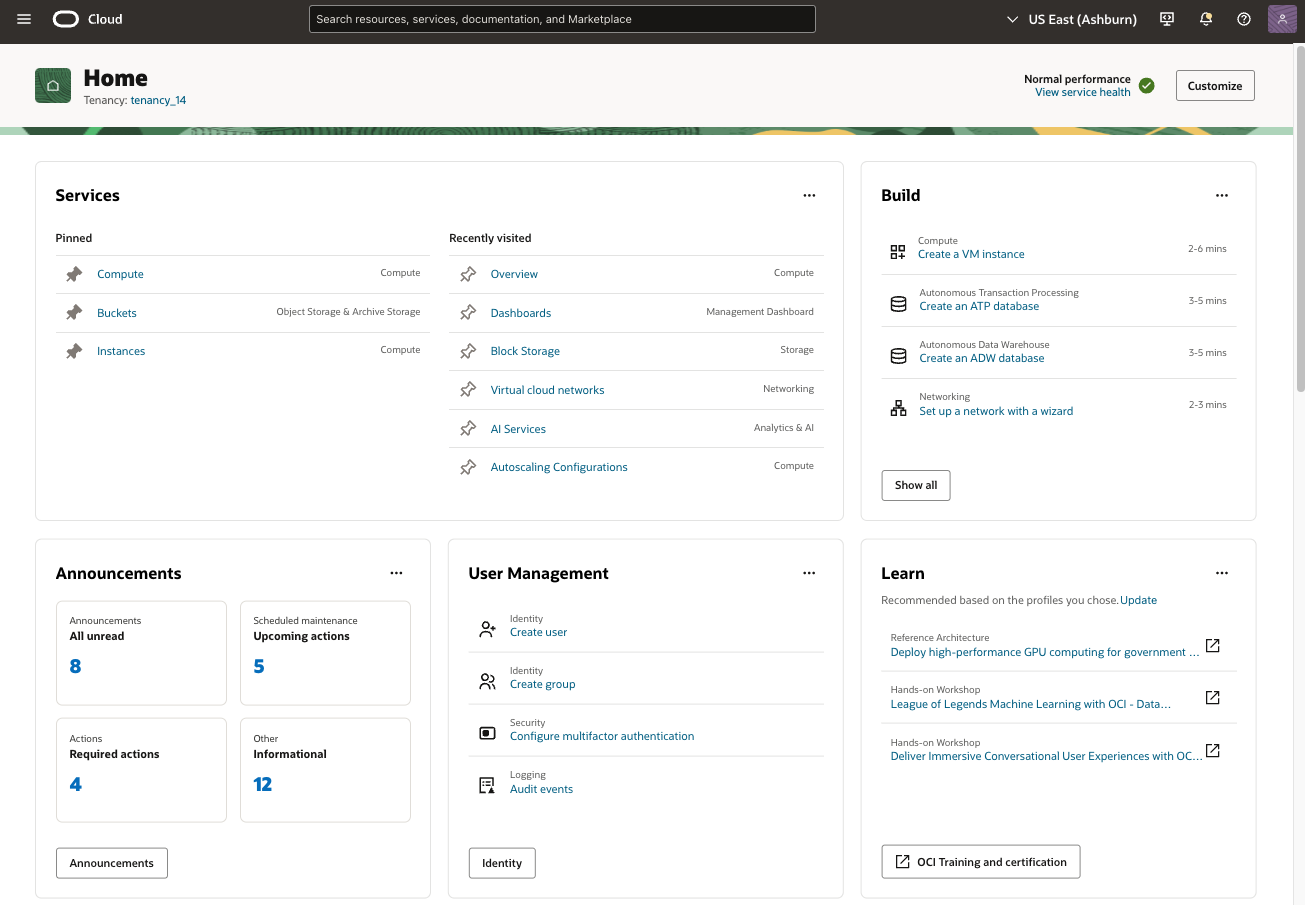Open the Services card ellipsis menu

(809, 195)
